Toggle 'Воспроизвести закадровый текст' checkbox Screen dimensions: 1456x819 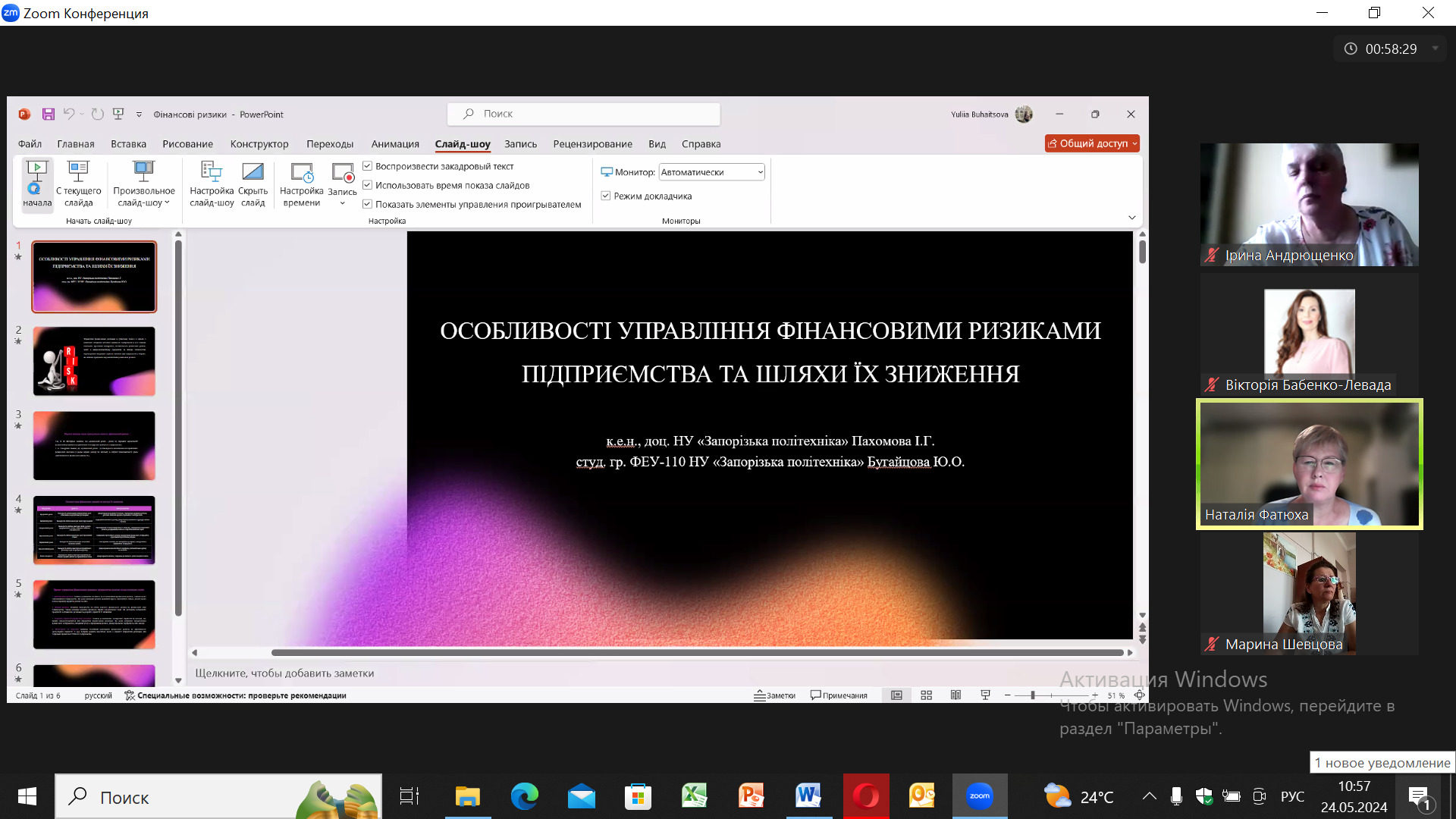point(368,166)
